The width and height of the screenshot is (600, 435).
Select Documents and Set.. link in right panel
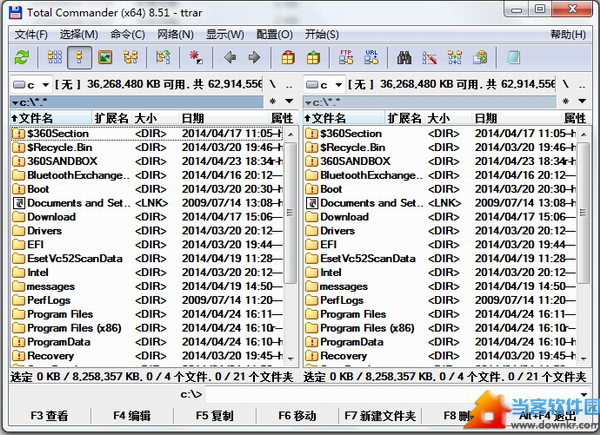[x=440, y=203]
